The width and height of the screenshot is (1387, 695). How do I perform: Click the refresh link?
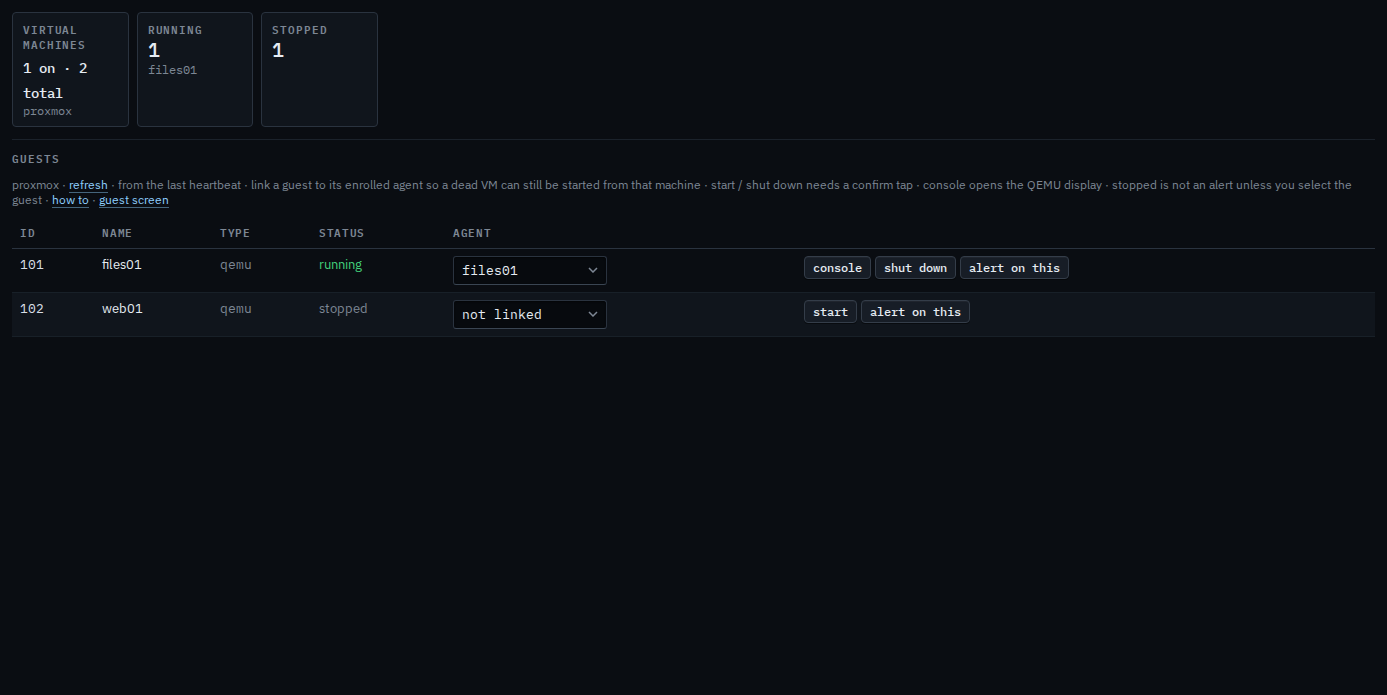pos(88,185)
